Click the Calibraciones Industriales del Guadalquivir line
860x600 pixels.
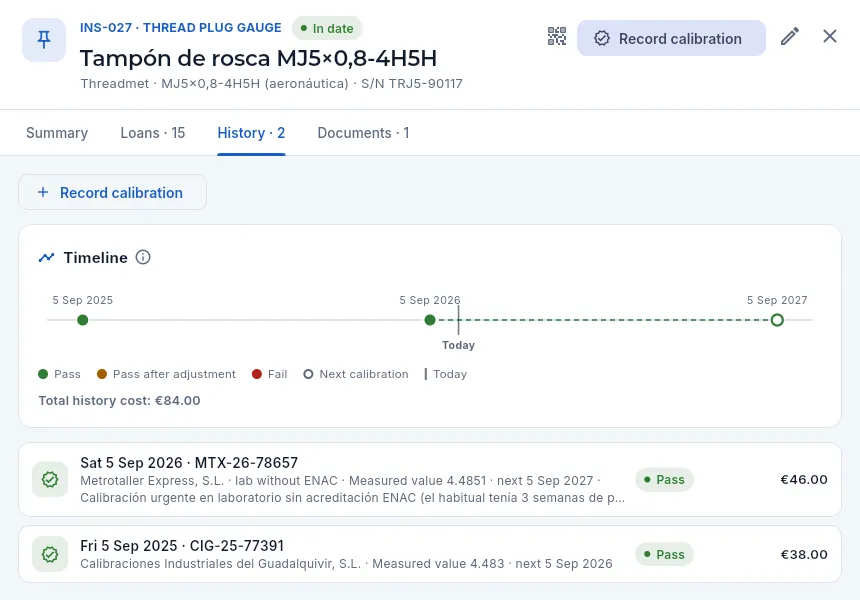tap(346, 564)
